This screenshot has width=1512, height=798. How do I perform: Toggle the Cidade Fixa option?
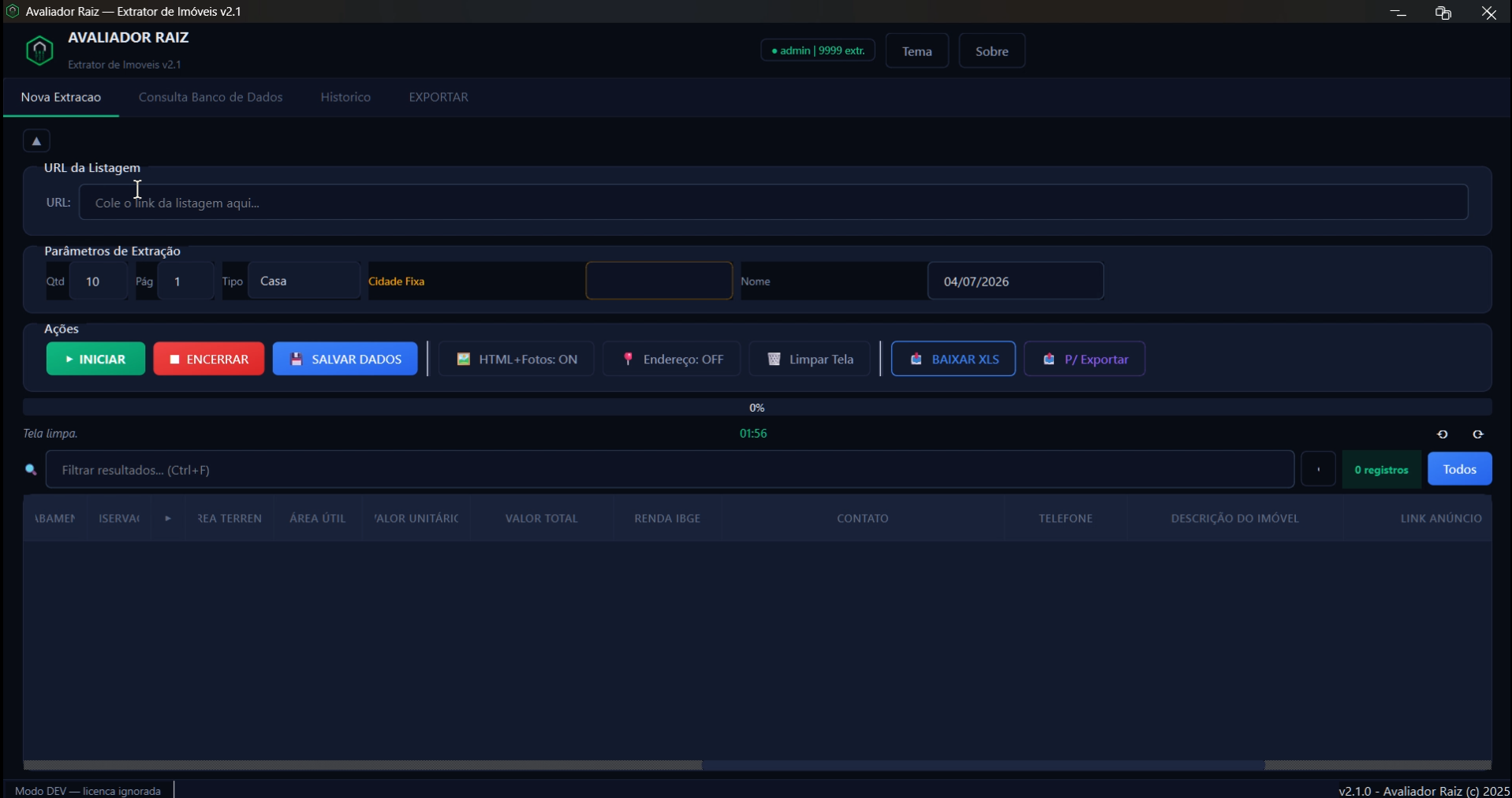point(396,282)
